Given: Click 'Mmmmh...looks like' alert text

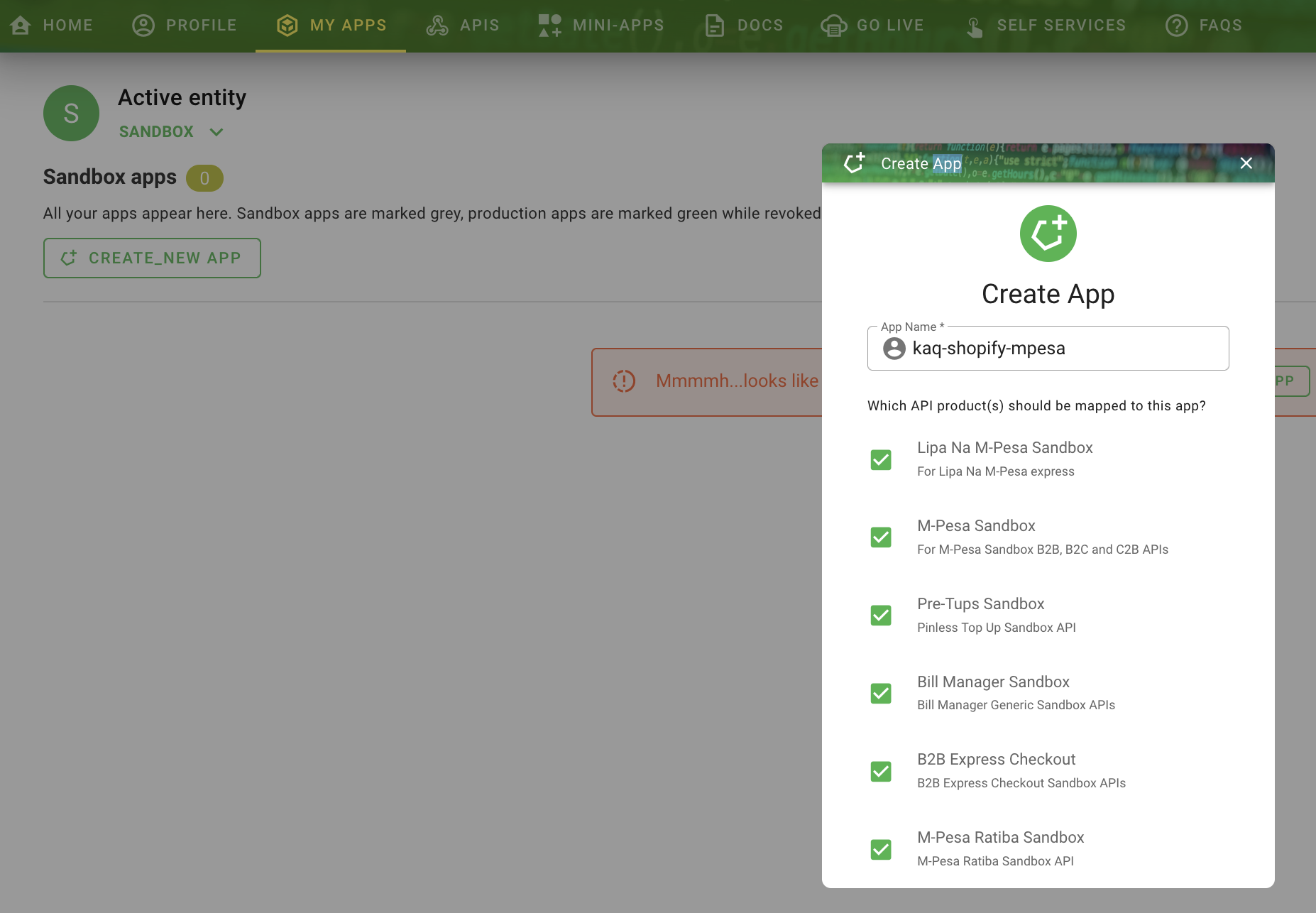Looking at the screenshot, I should [737, 381].
